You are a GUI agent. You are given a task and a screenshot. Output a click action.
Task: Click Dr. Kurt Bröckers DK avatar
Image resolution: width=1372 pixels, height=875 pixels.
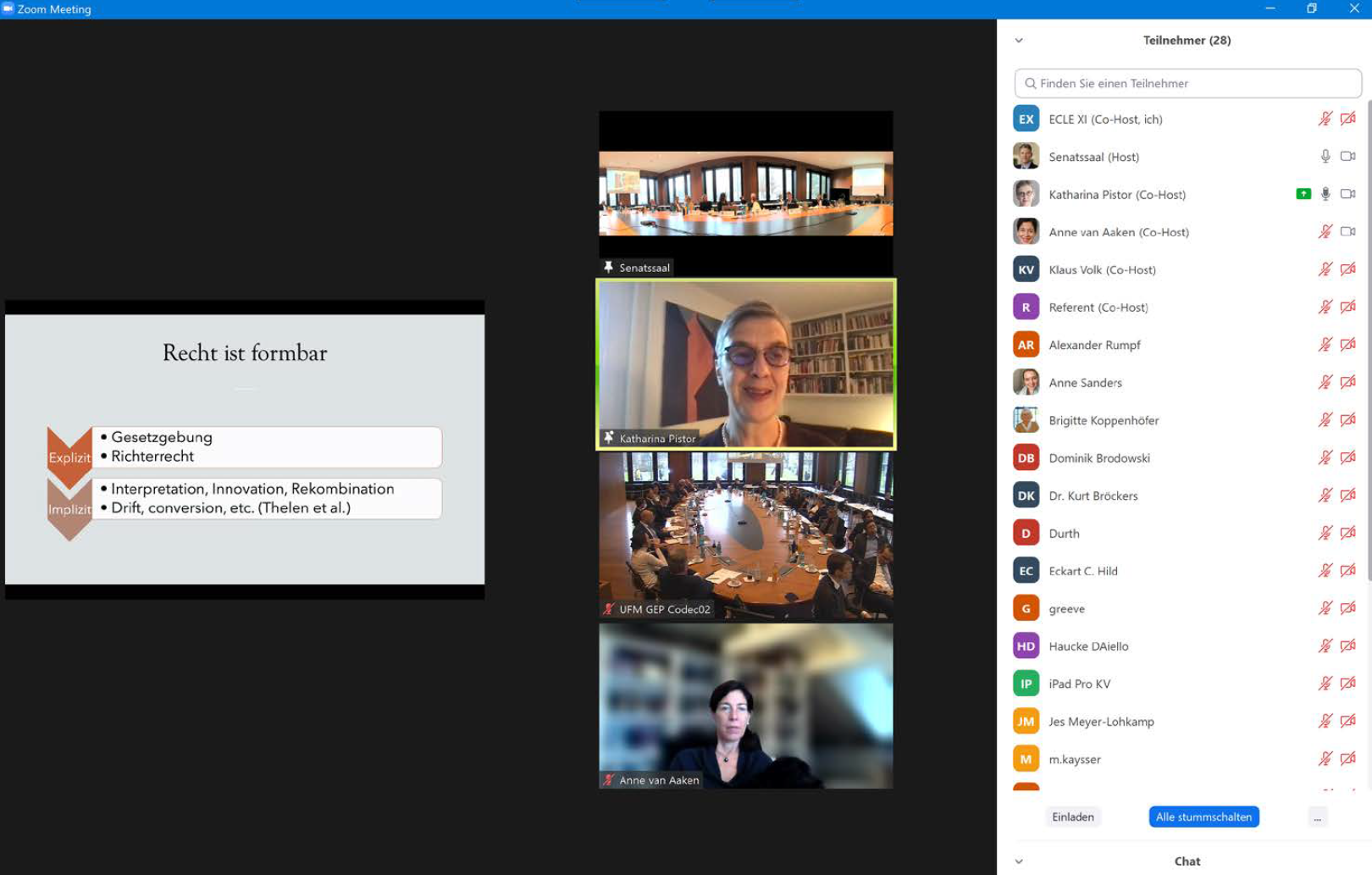1026,496
